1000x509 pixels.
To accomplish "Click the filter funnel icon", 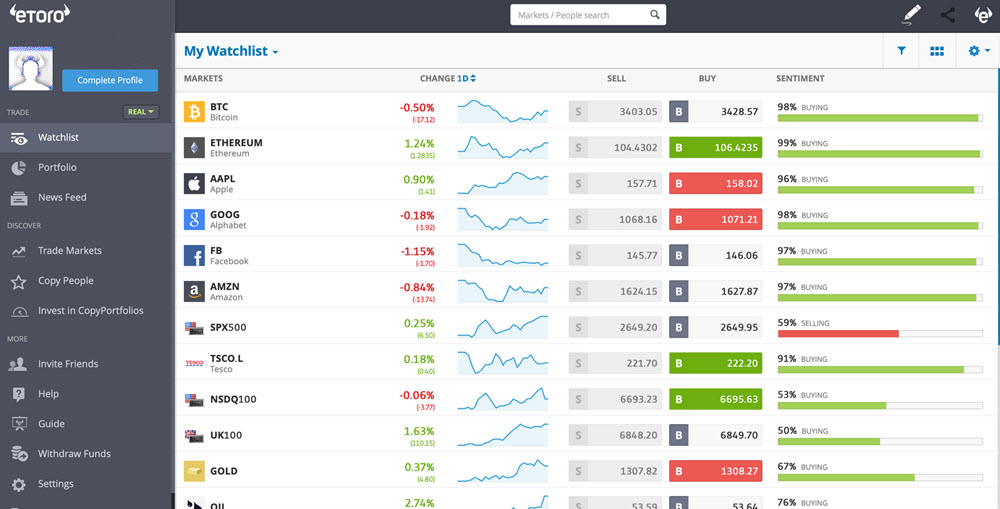I will click(901, 51).
